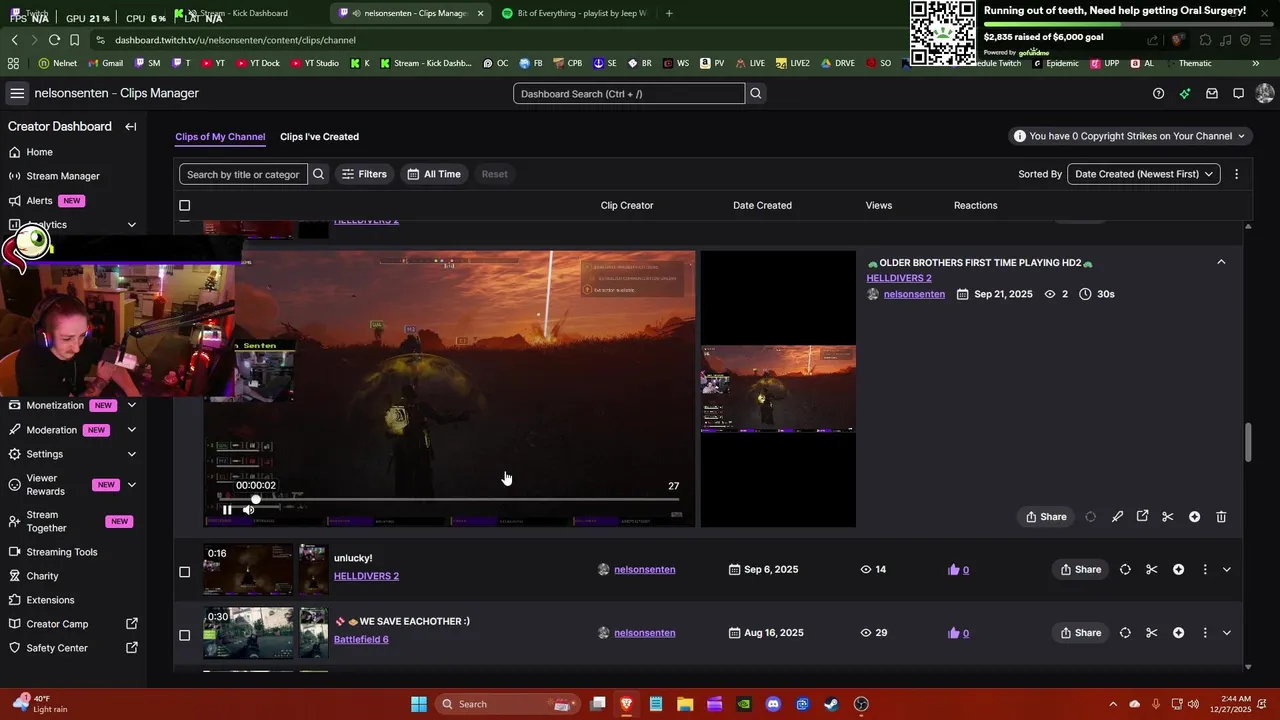Share the unlucky! clip

click(x=1081, y=570)
